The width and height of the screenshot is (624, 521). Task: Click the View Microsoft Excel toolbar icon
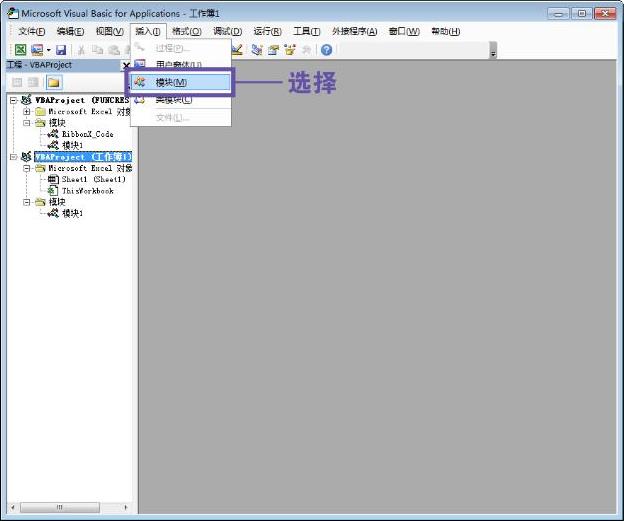[x=20, y=50]
